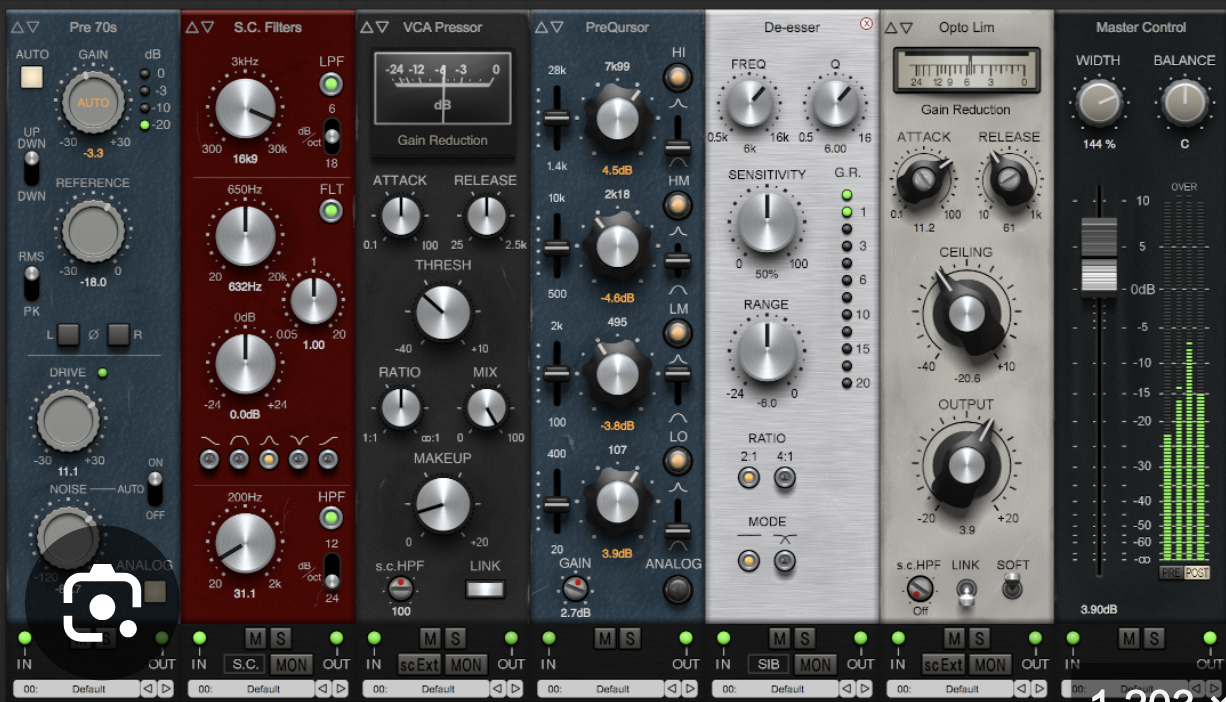This screenshot has height=702, width=1226.
Task: Toggle the AUTO gain button in Pre 70s
Action: click(33, 76)
